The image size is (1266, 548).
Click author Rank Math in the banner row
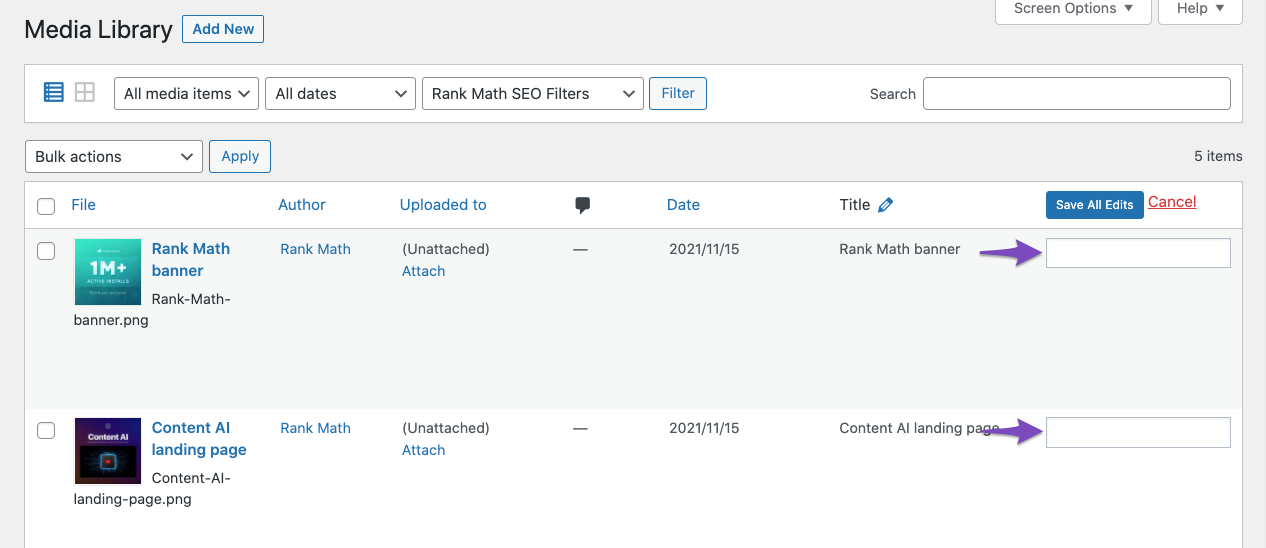point(315,249)
